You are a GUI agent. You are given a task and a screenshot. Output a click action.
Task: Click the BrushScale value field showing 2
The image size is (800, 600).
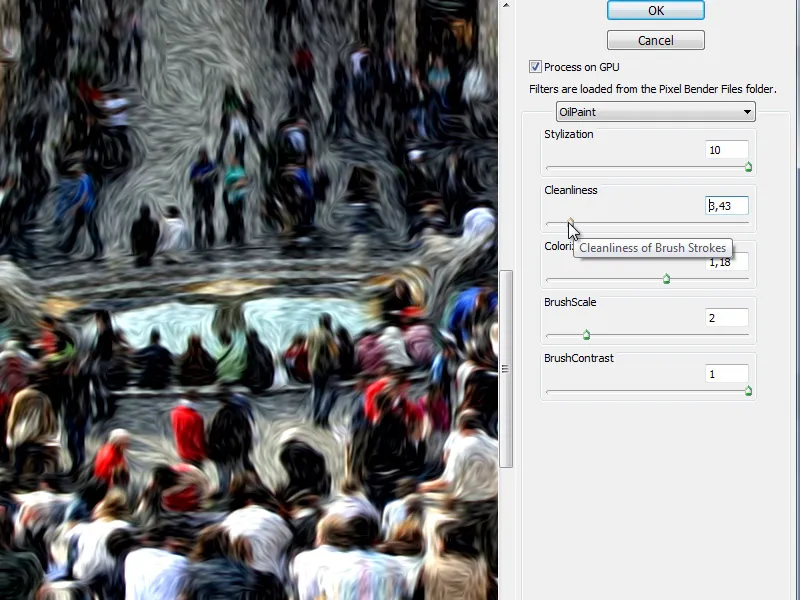pyautogui.click(x=727, y=317)
